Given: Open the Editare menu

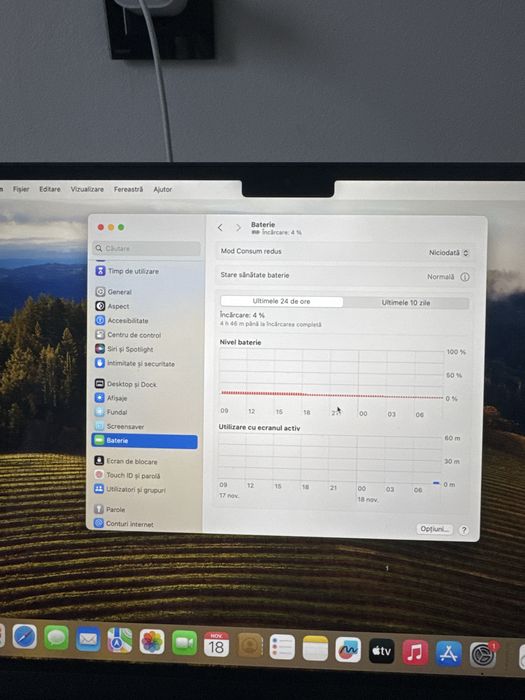Looking at the screenshot, I should pos(50,189).
